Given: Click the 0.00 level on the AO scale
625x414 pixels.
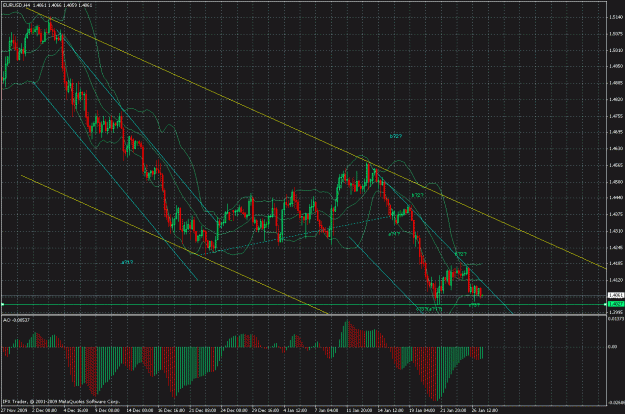Looking at the screenshot, I should coord(613,347).
